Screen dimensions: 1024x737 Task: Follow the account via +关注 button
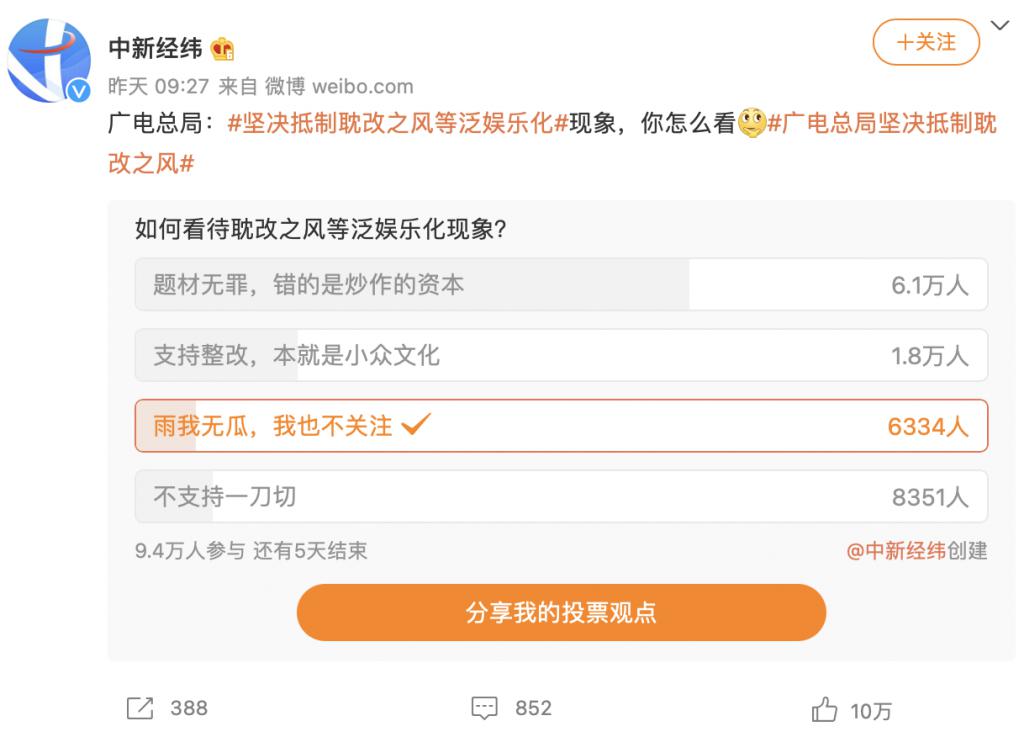926,43
